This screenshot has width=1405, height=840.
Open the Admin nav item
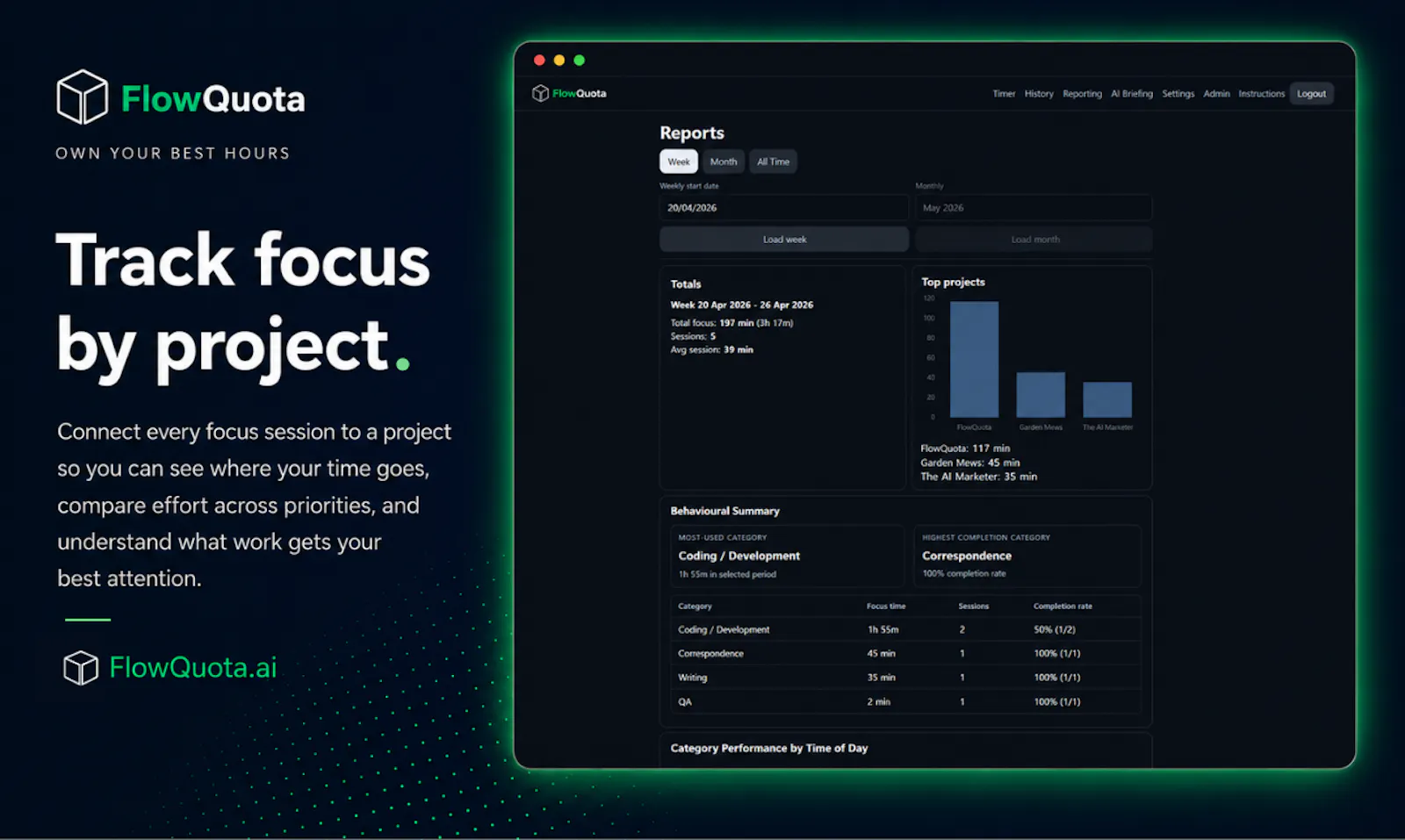click(x=1216, y=94)
